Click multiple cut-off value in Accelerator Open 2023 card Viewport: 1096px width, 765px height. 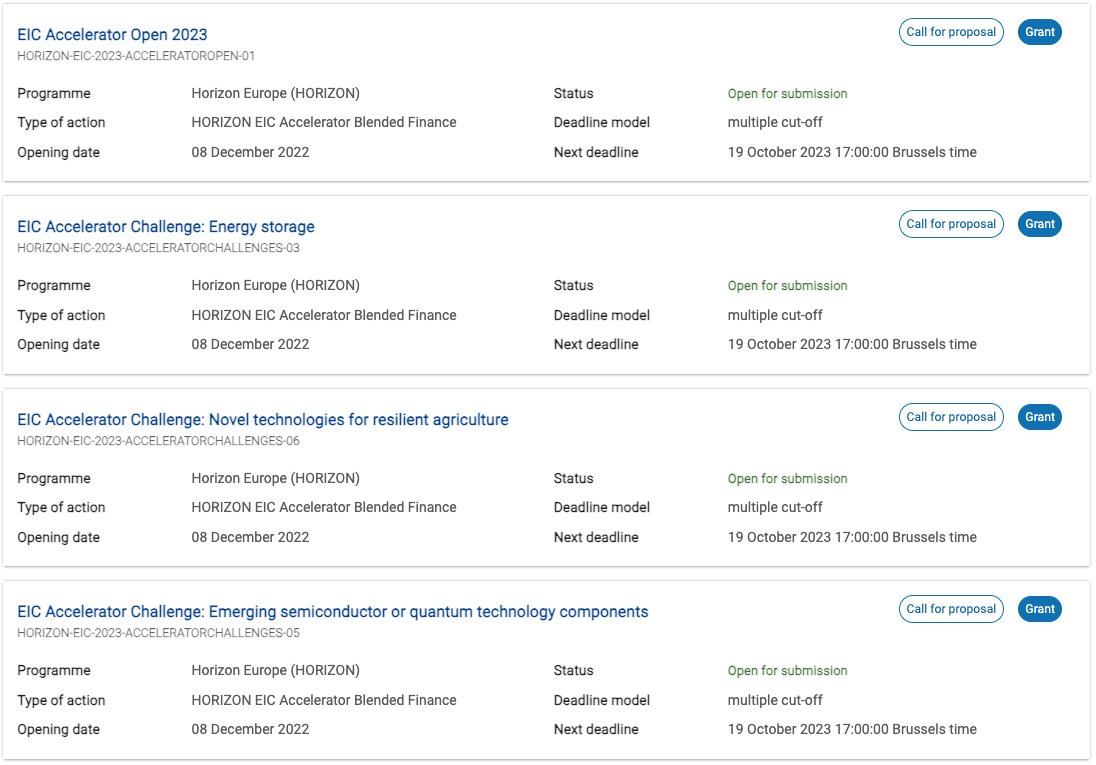point(774,122)
